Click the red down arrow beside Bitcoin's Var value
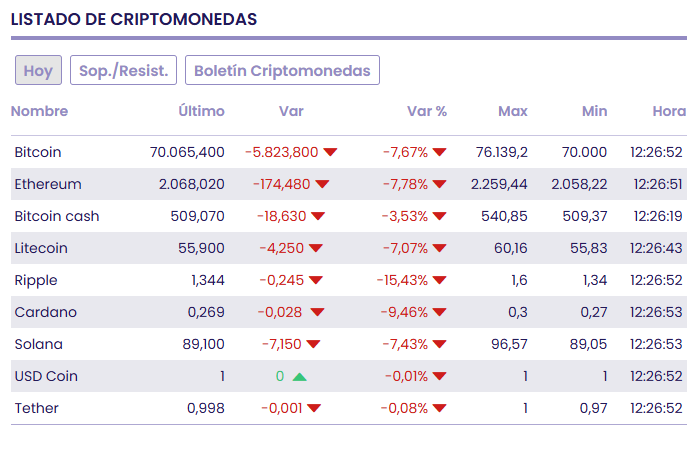Screen dimensions: 692x449 tap(330, 153)
